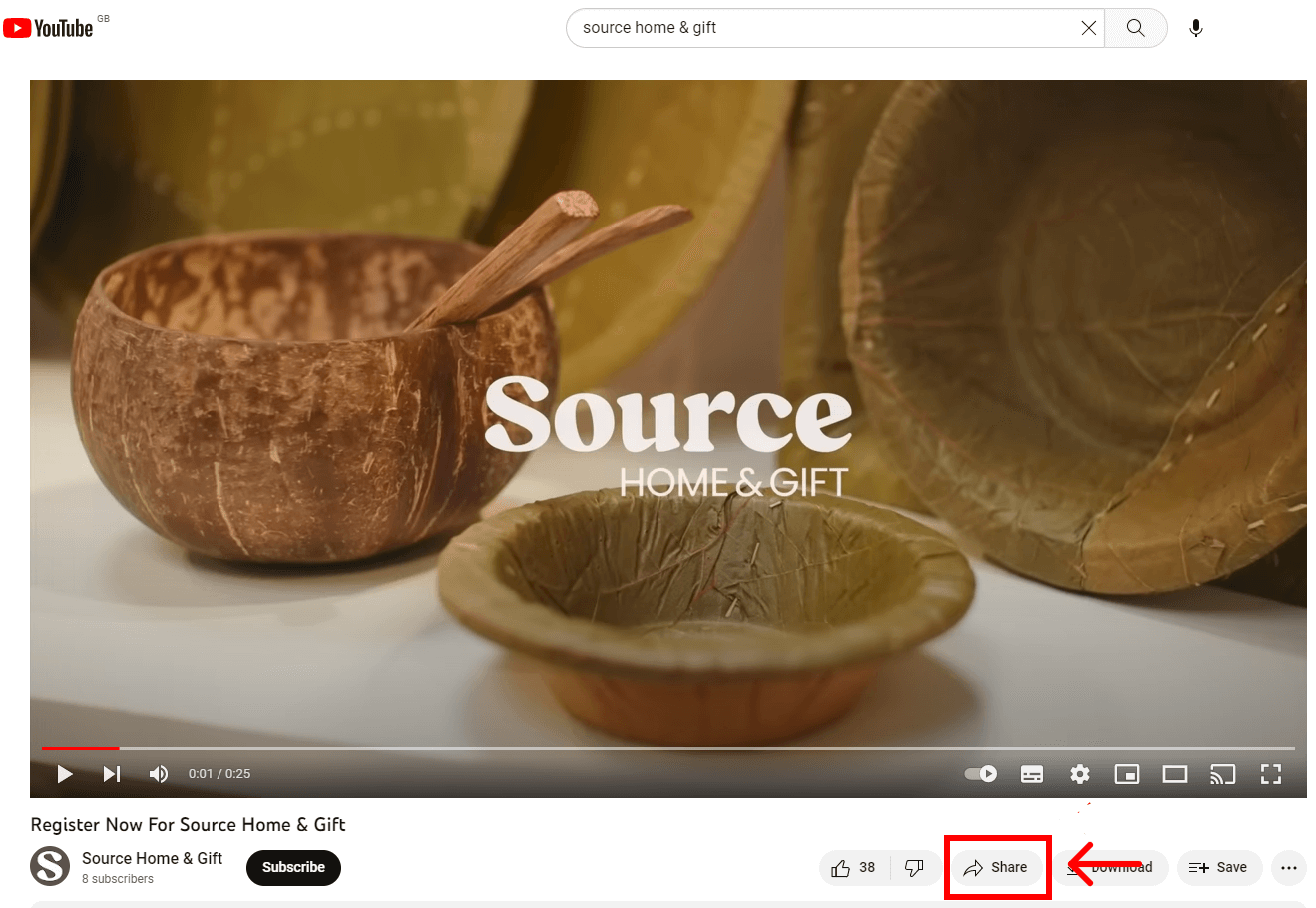
Task: Turn on subtitles/closed captions
Action: [x=1032, y=774]
